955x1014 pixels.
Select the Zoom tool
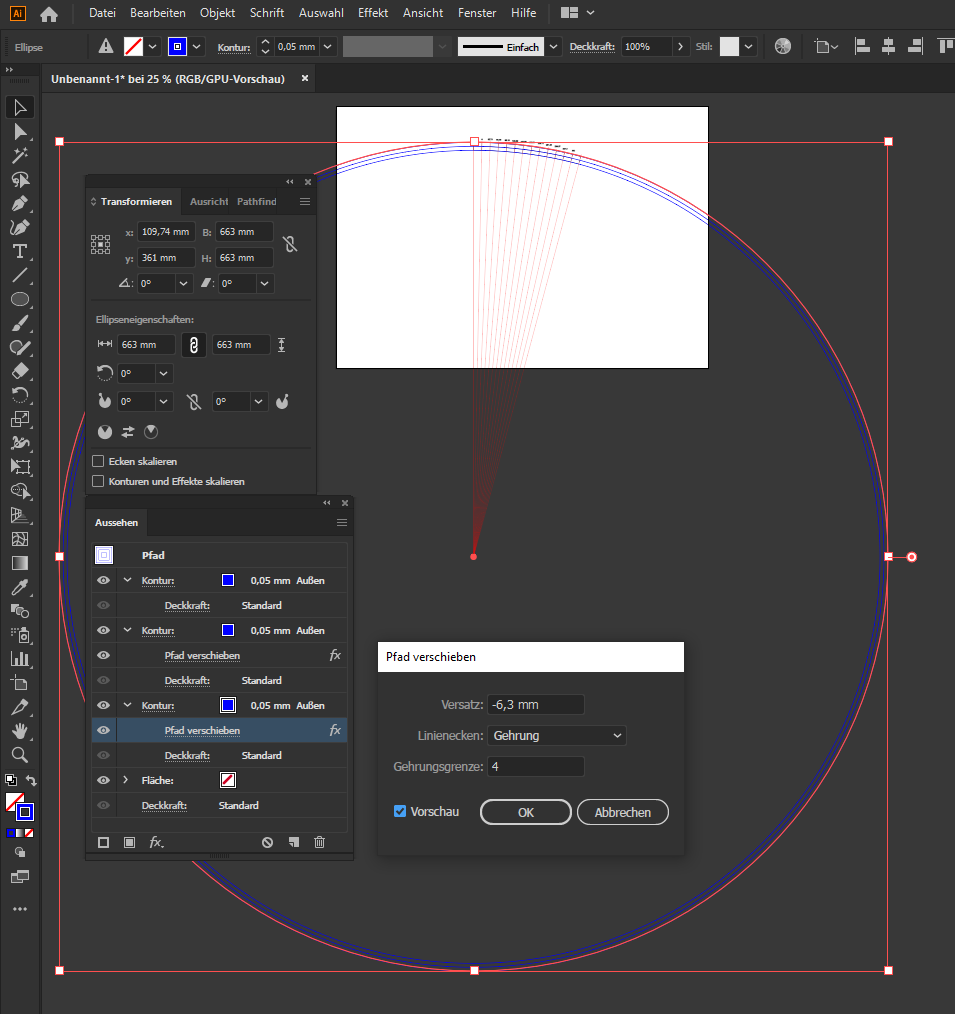[18, 755]
